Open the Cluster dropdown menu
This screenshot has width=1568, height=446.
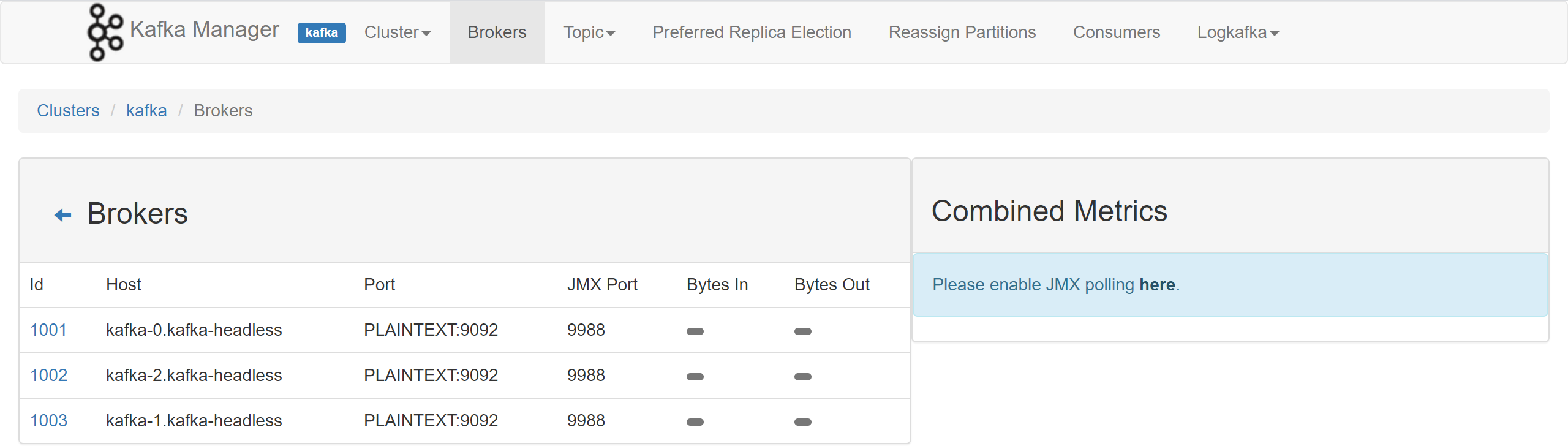tap(398, 32)
